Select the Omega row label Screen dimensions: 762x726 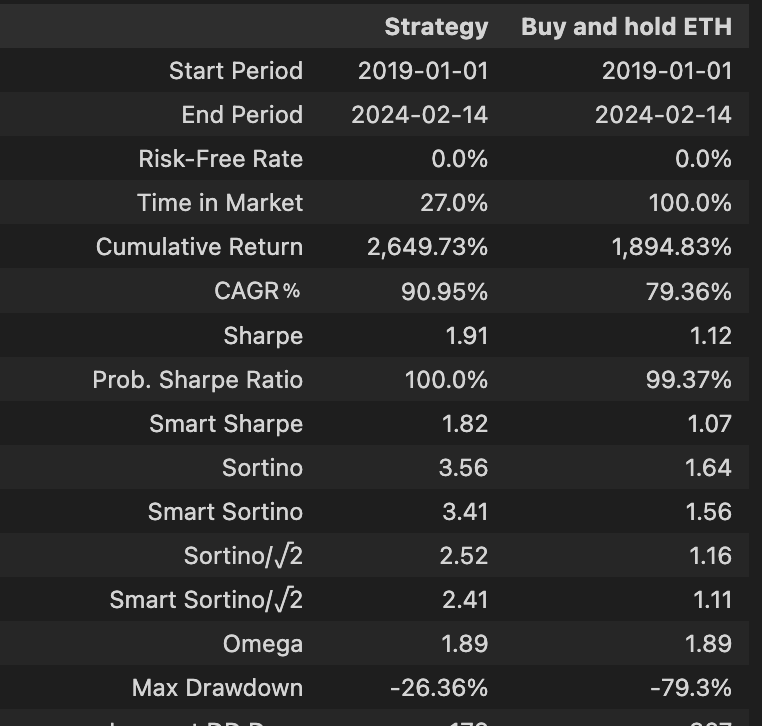262,644
